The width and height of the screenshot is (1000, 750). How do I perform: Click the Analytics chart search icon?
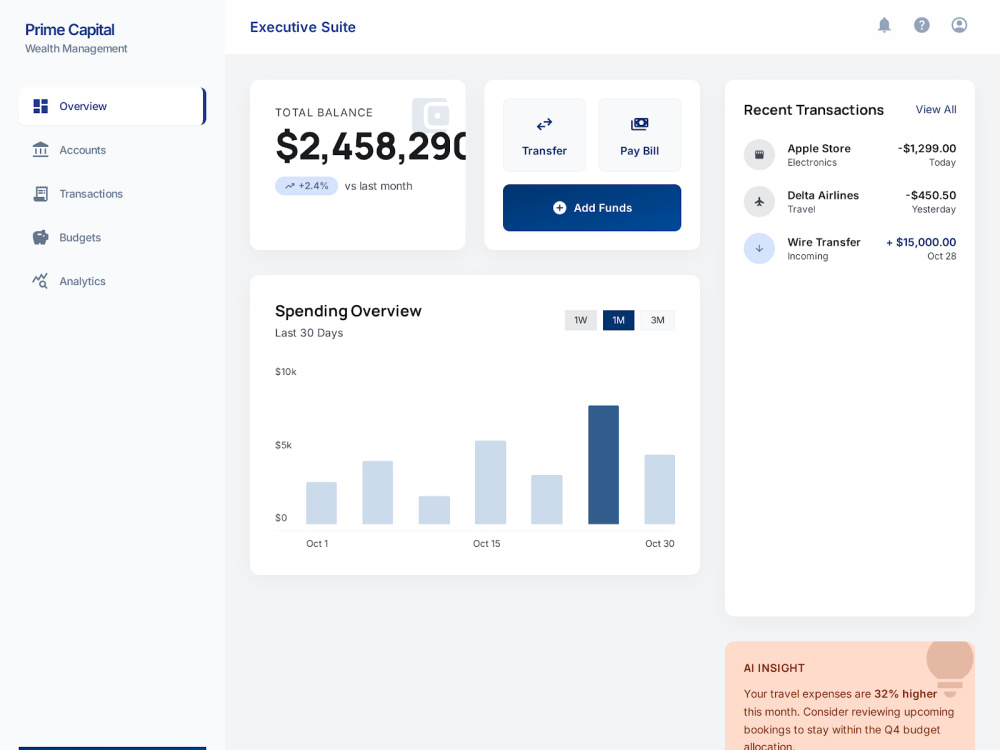(x=41, y=281)
